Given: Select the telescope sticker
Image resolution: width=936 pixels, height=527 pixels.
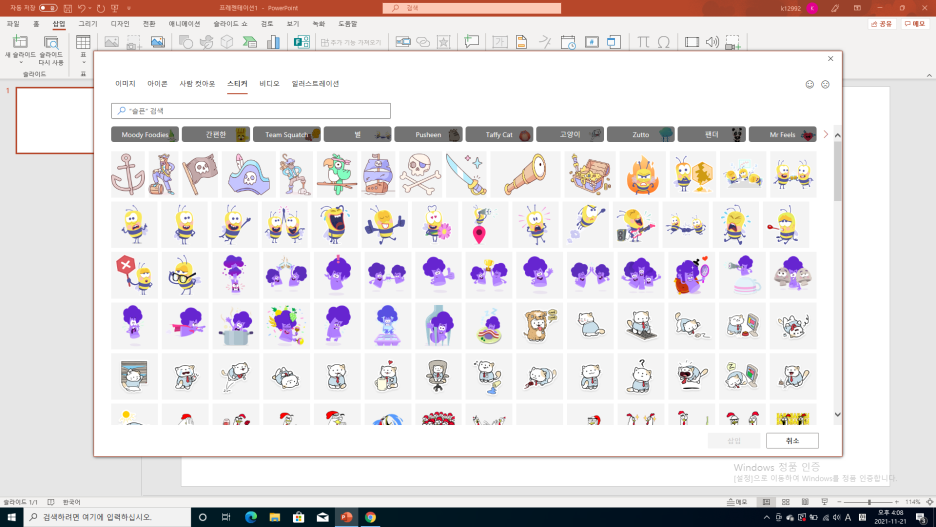Looking at the screenshot, I should point(525,174).
